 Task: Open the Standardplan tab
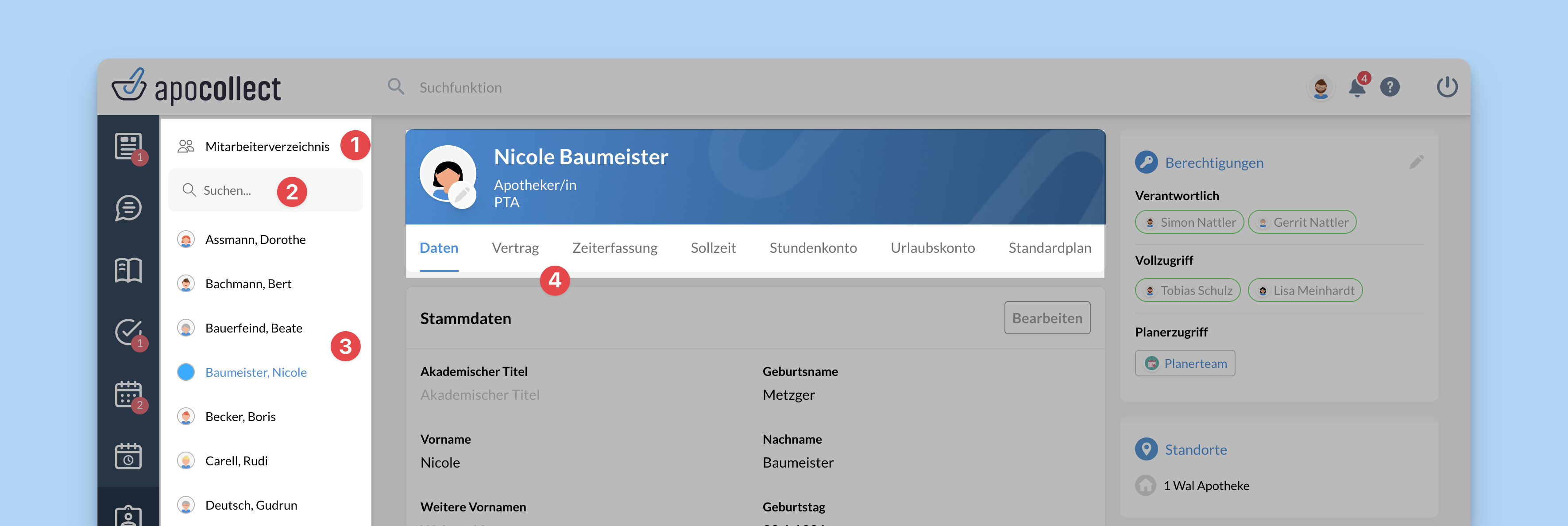pyautogui.click(x=1050, y=248)
